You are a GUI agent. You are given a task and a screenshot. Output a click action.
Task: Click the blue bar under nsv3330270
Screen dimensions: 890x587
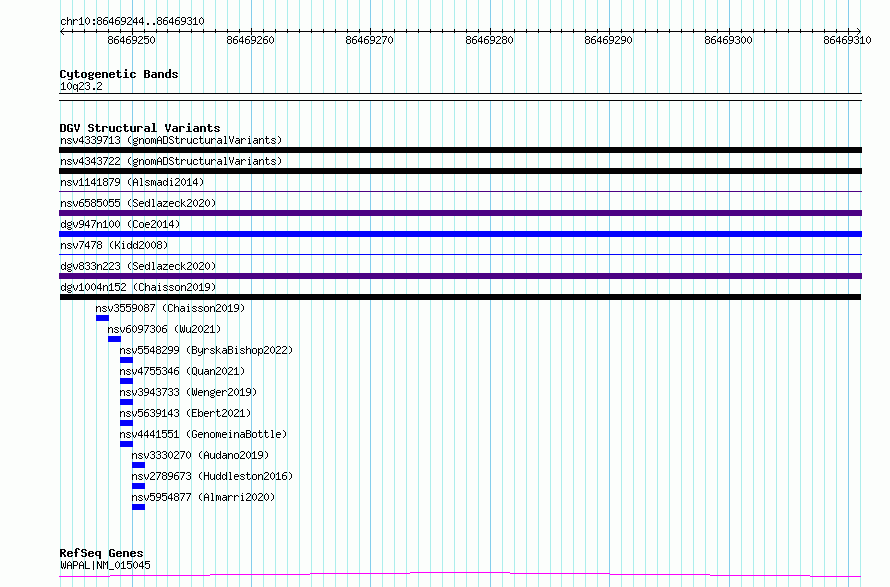click(x=138, y=465)
